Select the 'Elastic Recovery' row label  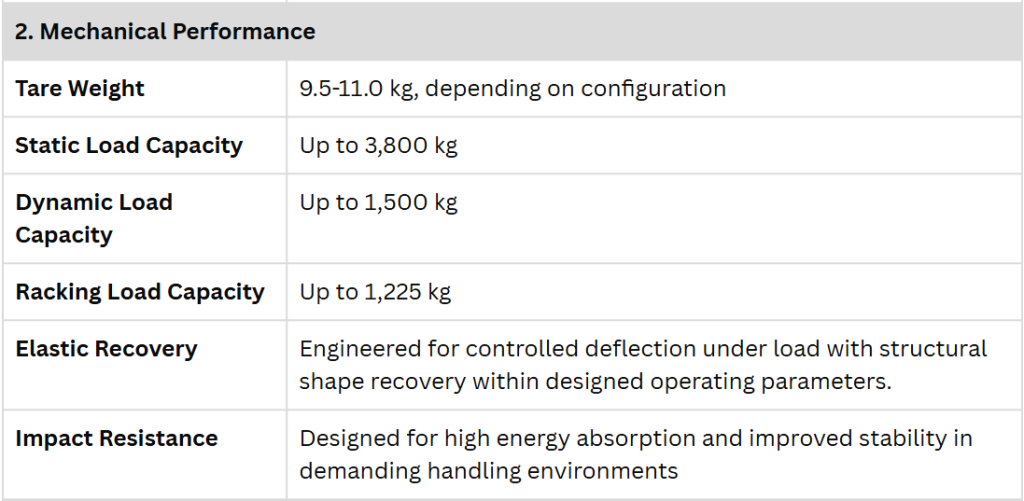coord(106,348)
